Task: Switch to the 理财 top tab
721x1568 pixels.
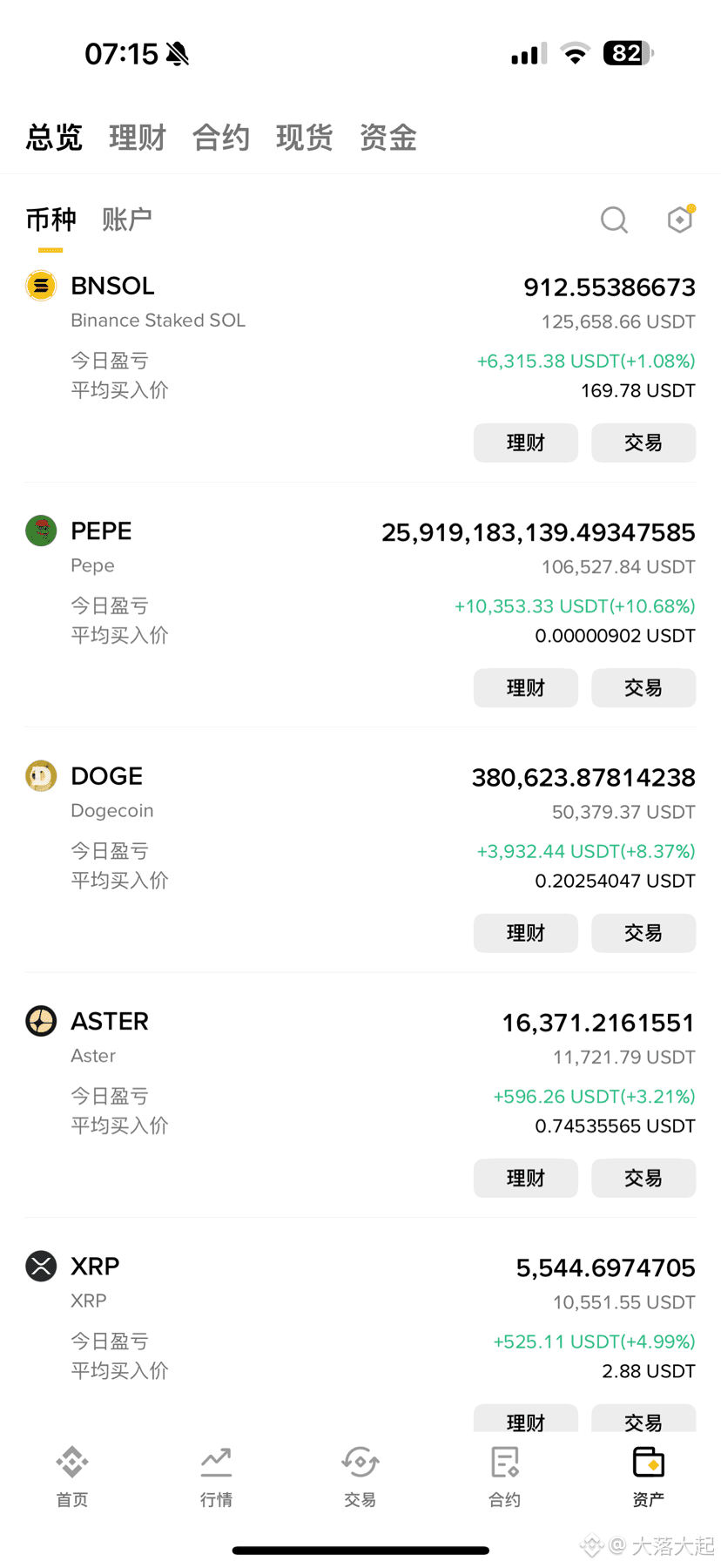Action: coord(138,138)
